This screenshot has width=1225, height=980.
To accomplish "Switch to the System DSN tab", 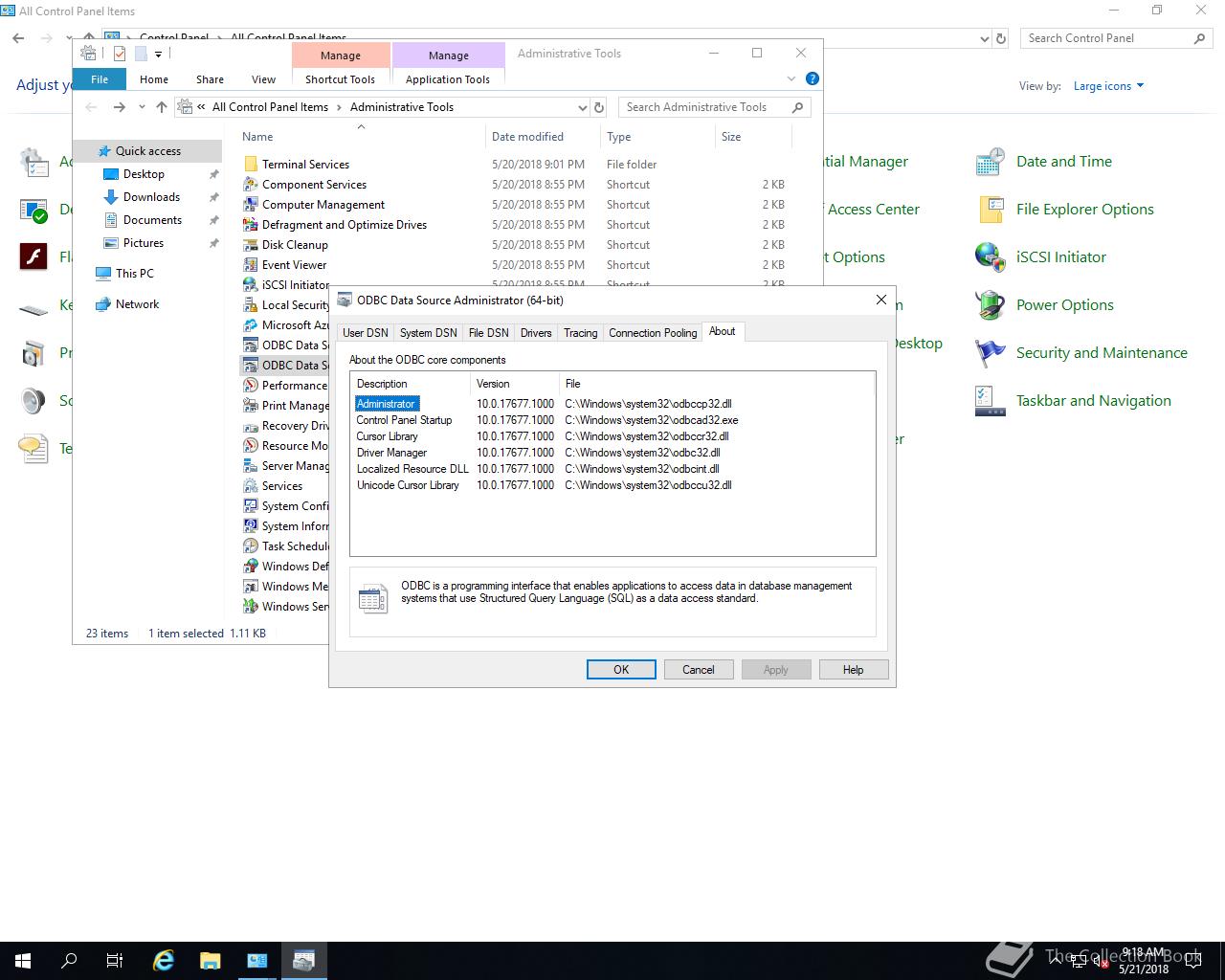I will [428, 332].
